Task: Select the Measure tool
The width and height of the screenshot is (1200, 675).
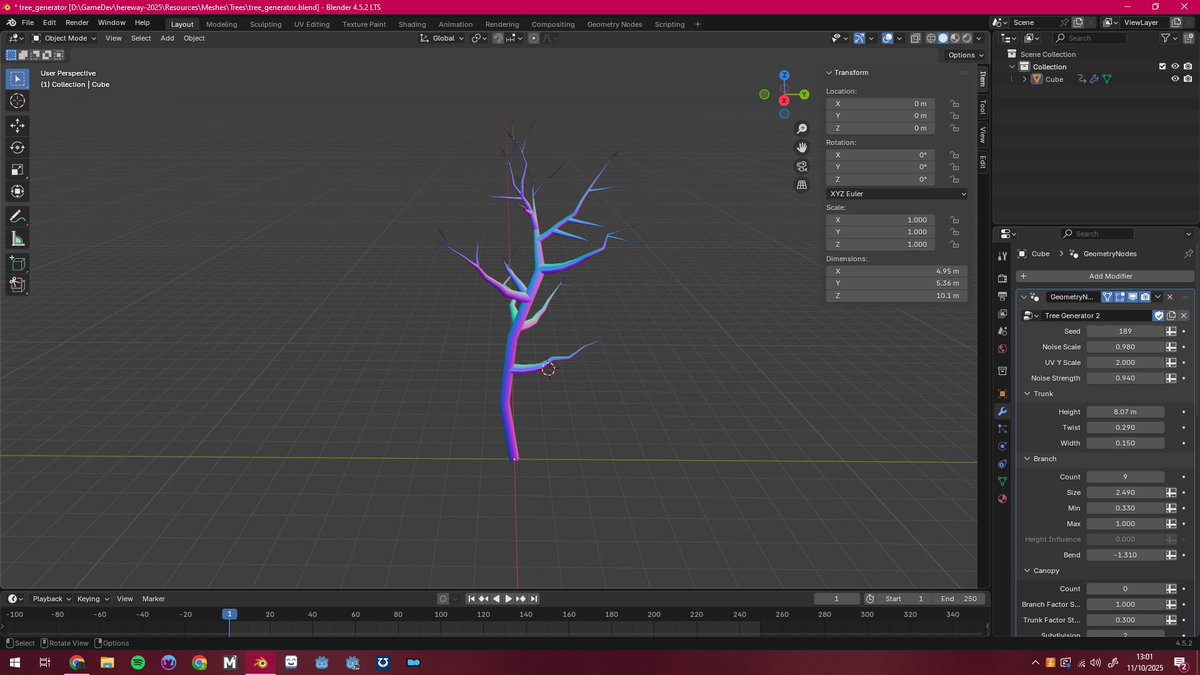Action: (x=17, y=239)
